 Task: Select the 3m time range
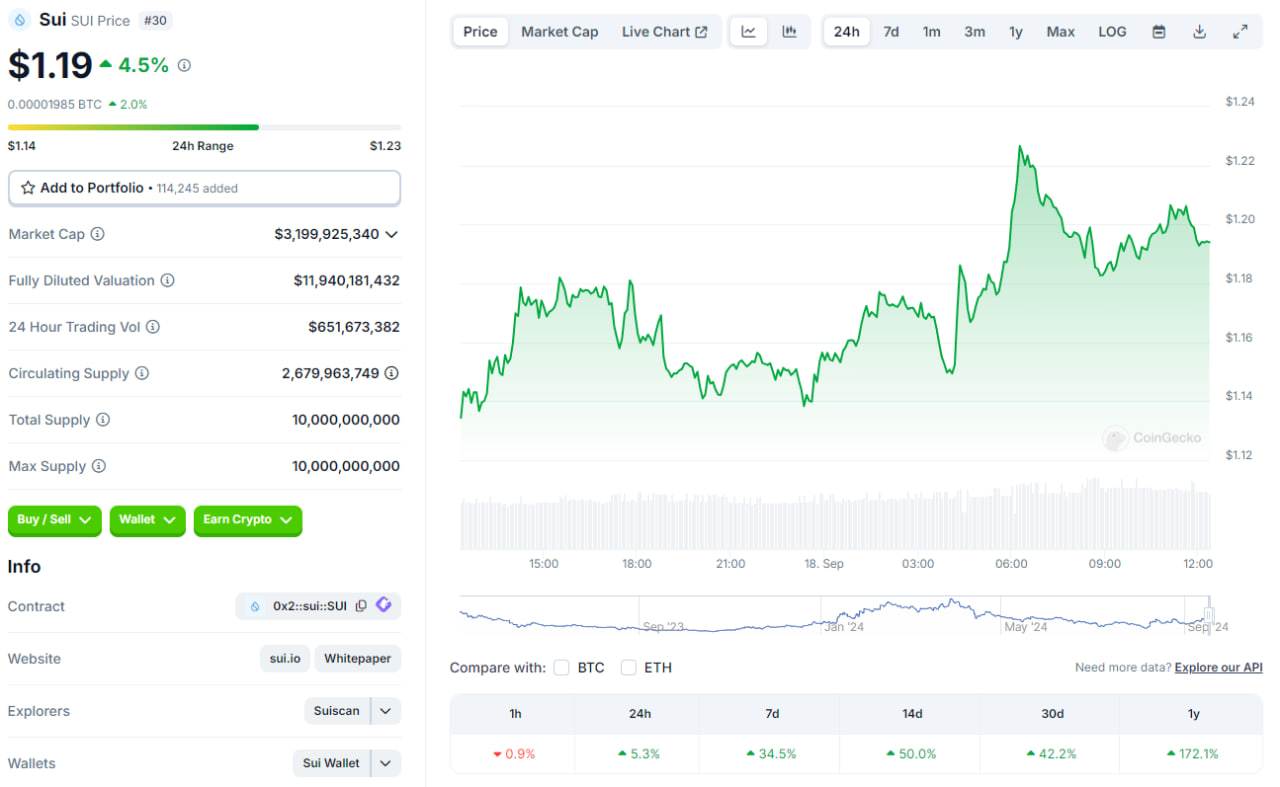(x=975, y=32)
